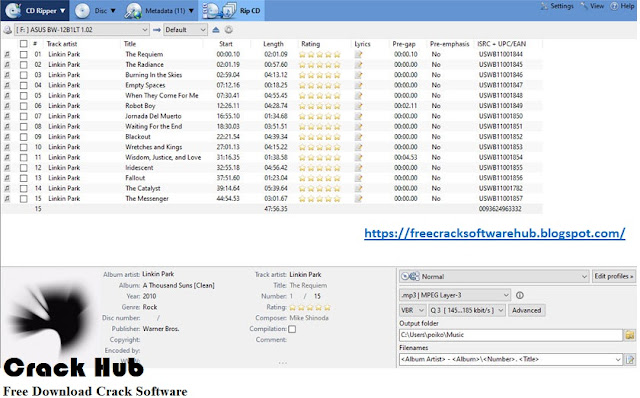Set star rating for Iridescent track
Image resolution: width=640 pixels, height=398 pixels.
(x=320, y=168)
